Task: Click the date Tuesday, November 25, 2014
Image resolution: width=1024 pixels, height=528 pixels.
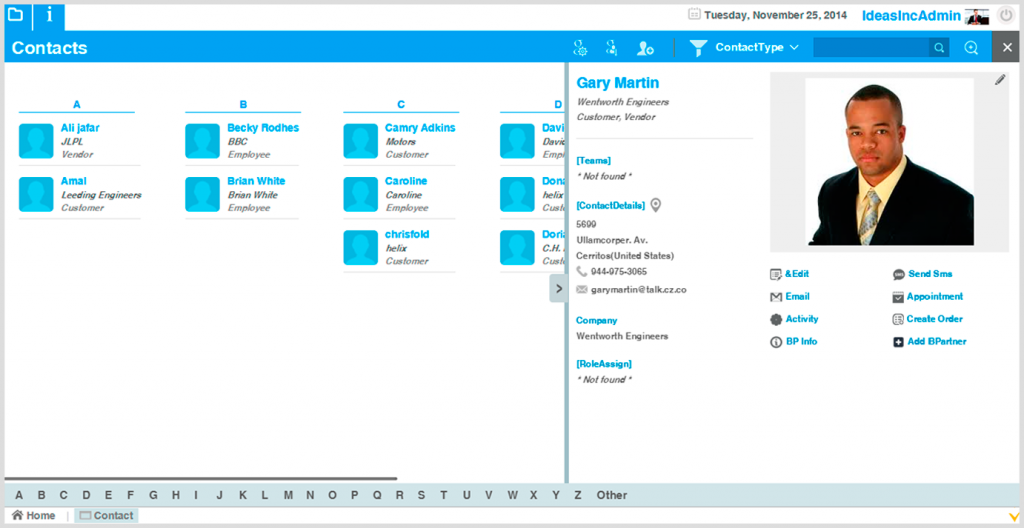Action: [x=775, y=14]
